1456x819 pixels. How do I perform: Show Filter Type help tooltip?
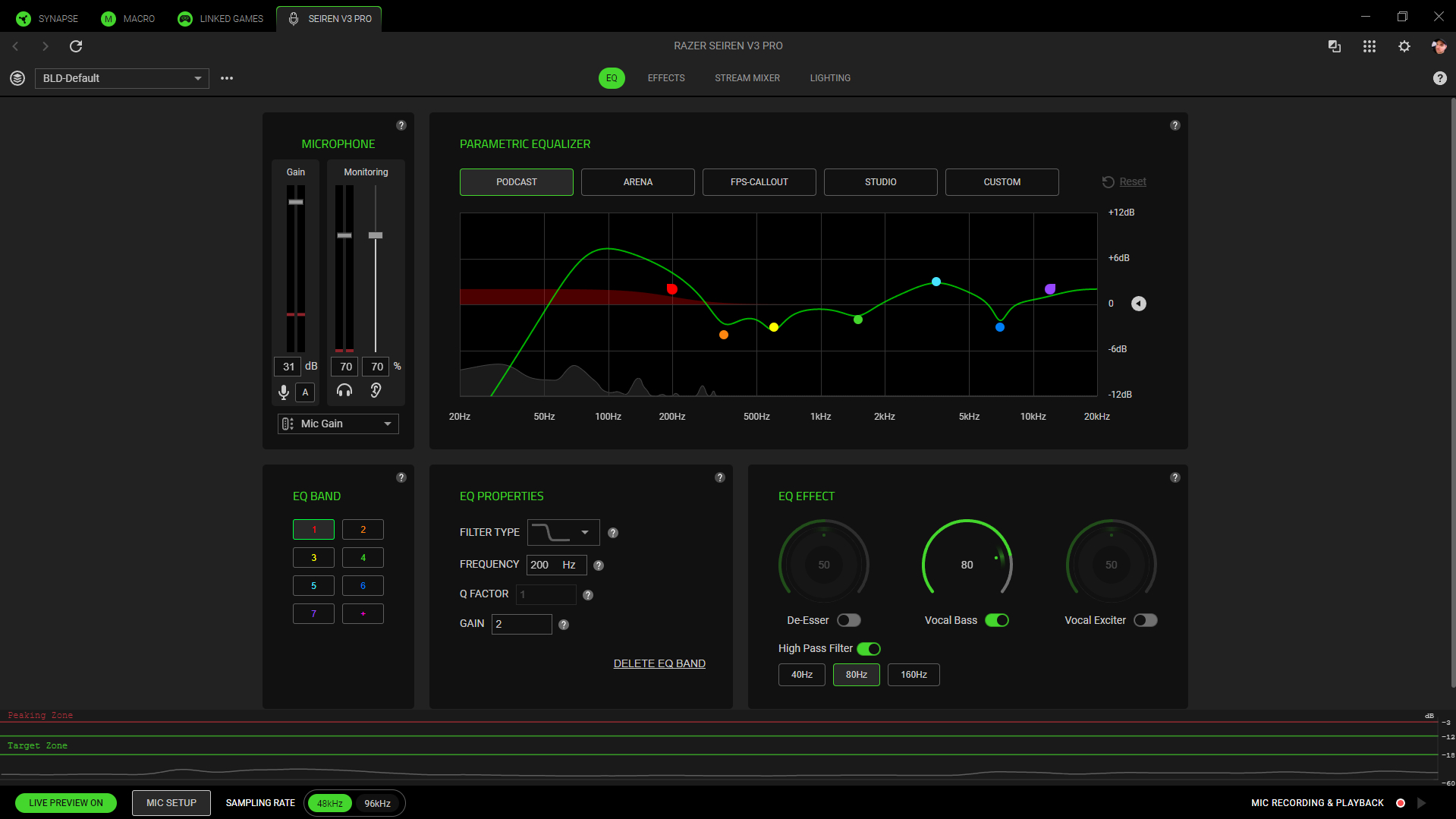[x=613, y=533]
